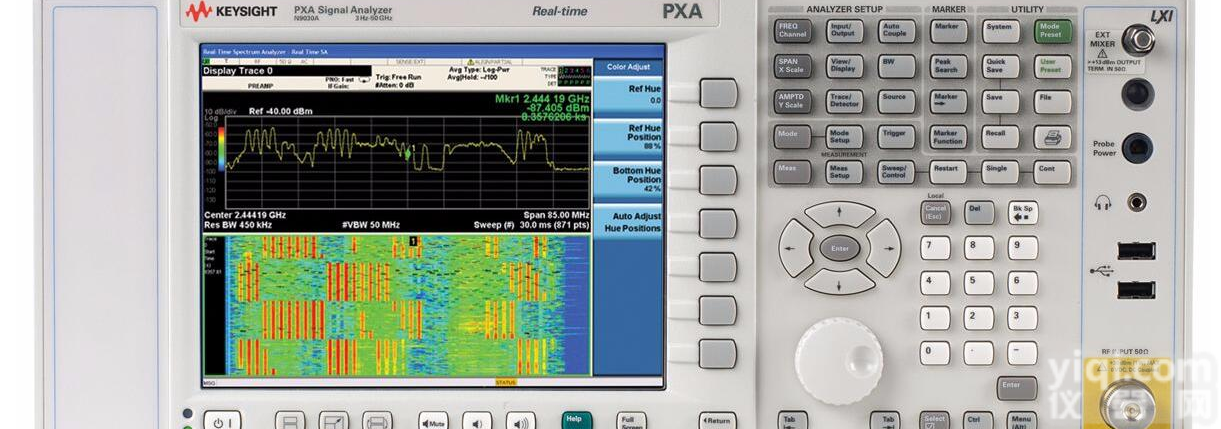Select Auto Adjust Hue Positions softkey
This screenshot has width=1221, height=429.
click(629, 222)
